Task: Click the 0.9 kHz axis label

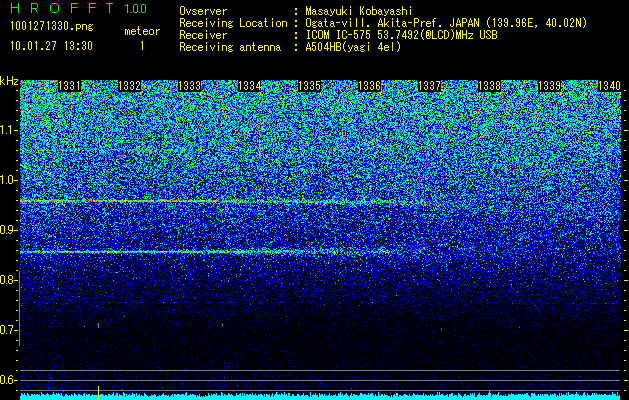Action: 7,230
